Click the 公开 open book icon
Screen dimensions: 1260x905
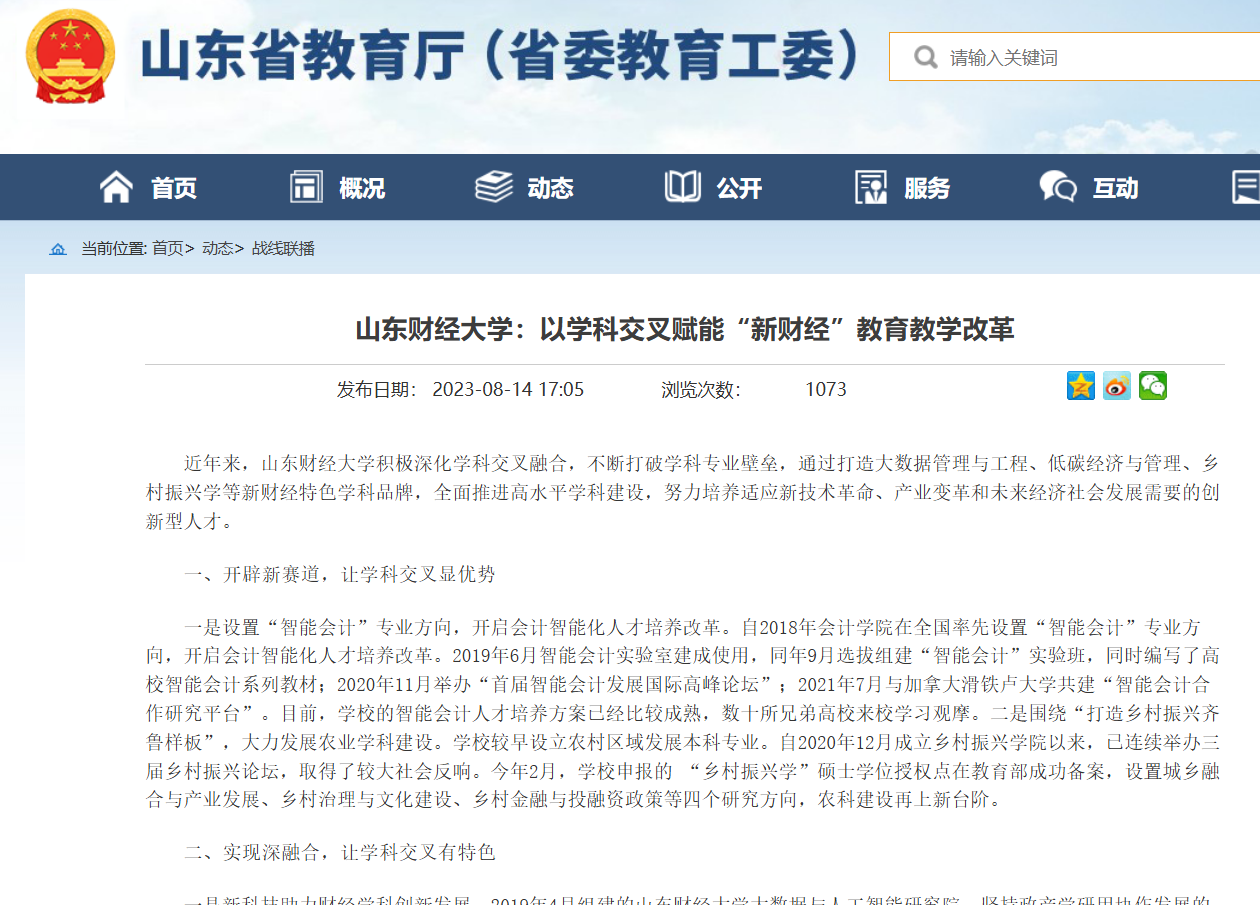pyautogui.click(x=683, y=187)
